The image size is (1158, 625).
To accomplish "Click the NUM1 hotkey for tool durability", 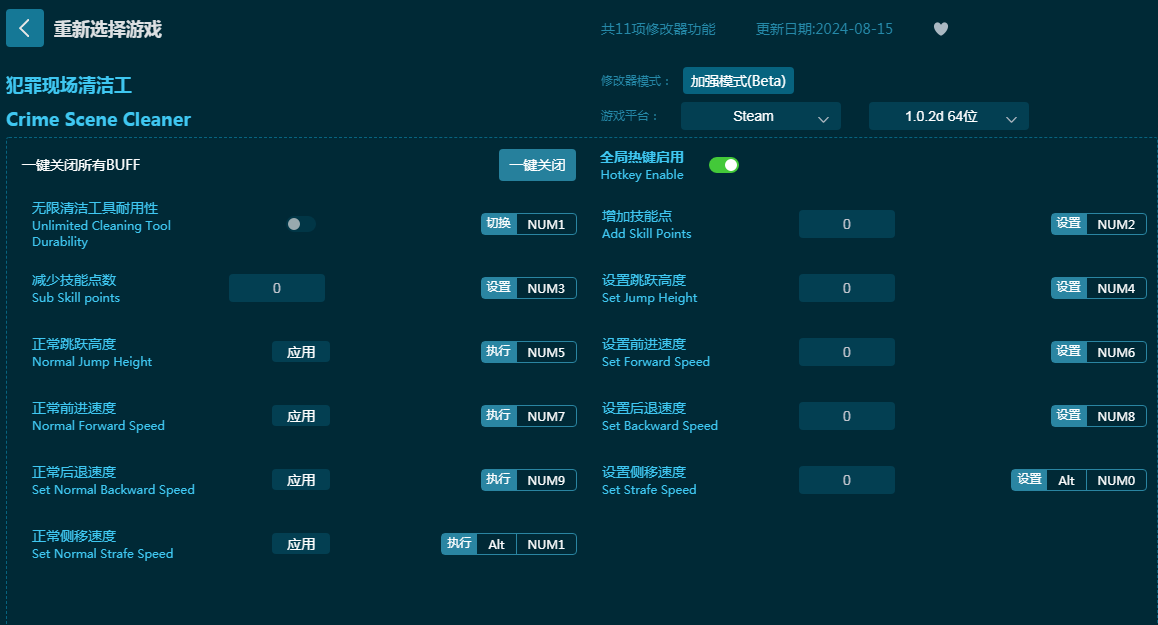I will tap(546, 224).
